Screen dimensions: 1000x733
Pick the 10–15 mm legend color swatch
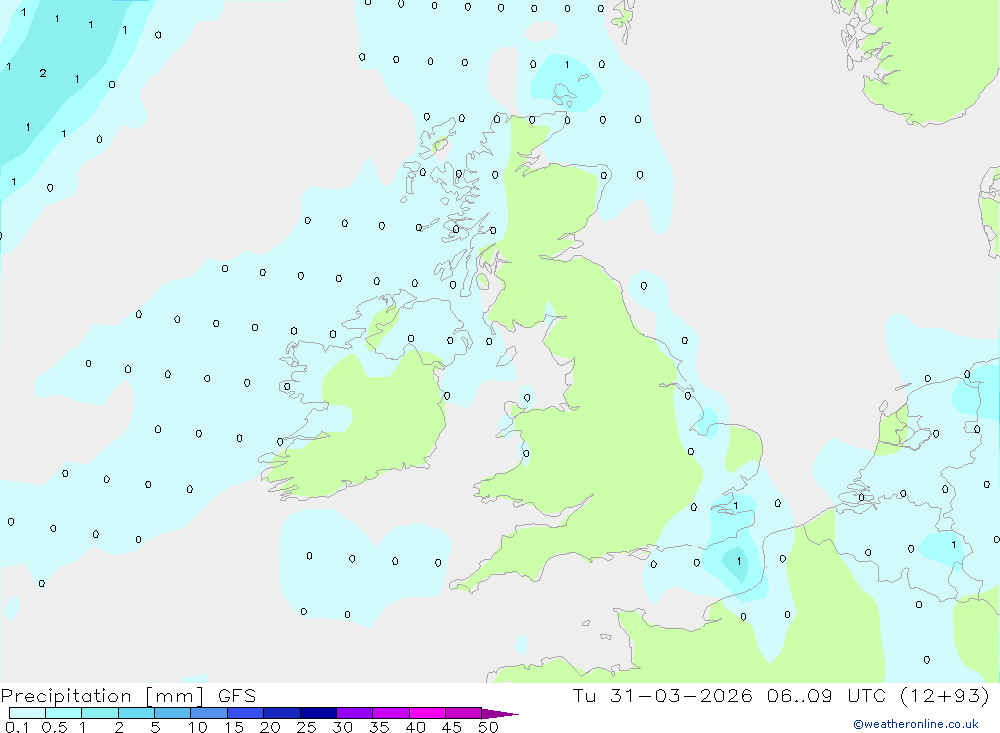[x=209, y=713]
